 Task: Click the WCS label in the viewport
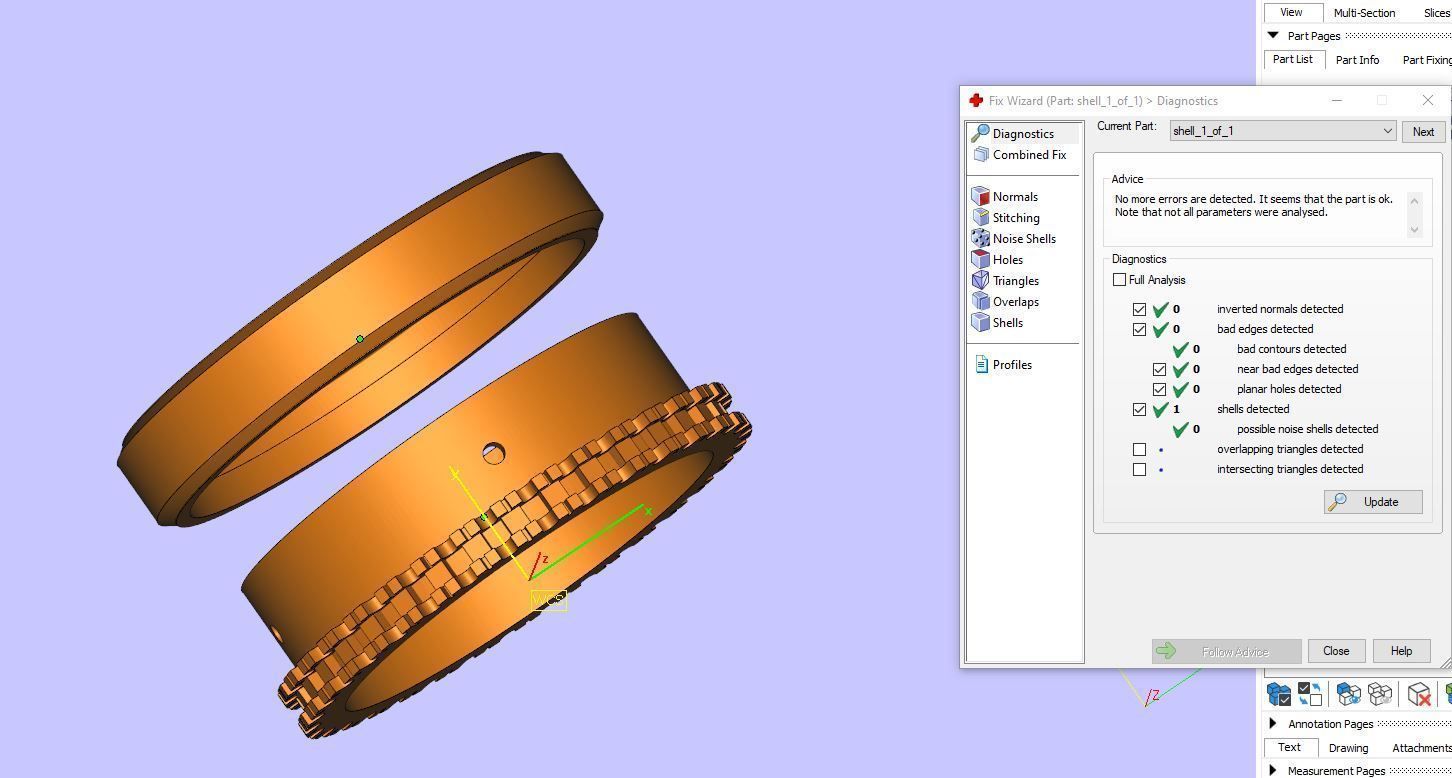[x=548, y=600]
